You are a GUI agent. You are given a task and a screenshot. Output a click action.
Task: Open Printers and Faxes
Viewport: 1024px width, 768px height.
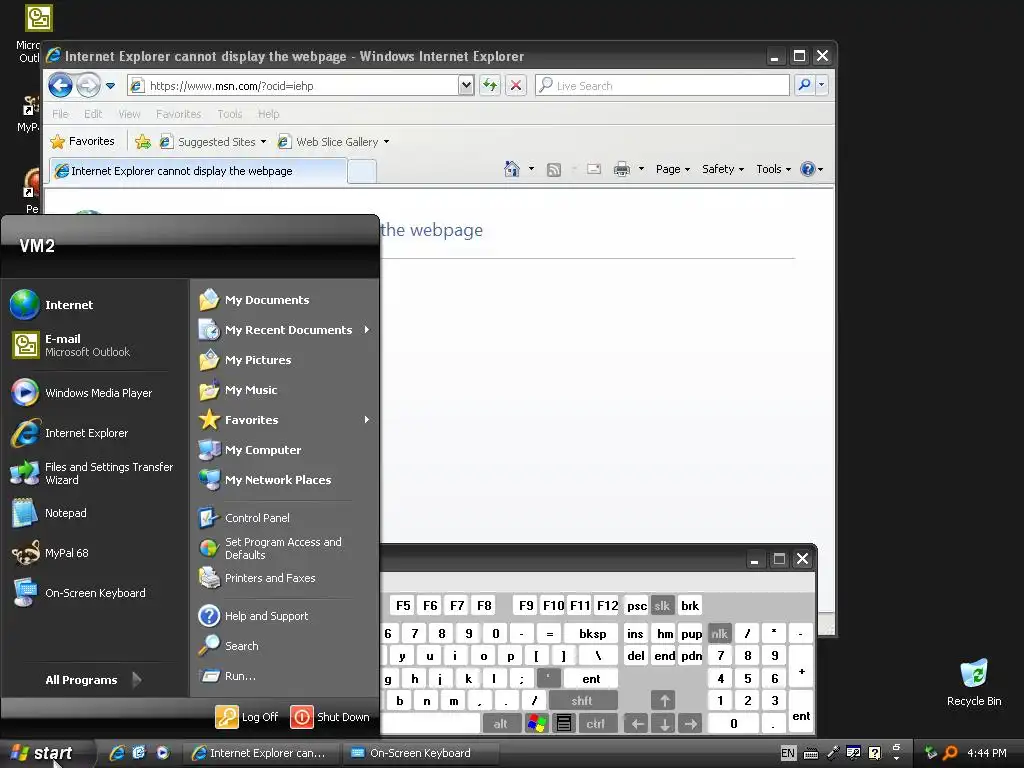(x=257, y=578)
